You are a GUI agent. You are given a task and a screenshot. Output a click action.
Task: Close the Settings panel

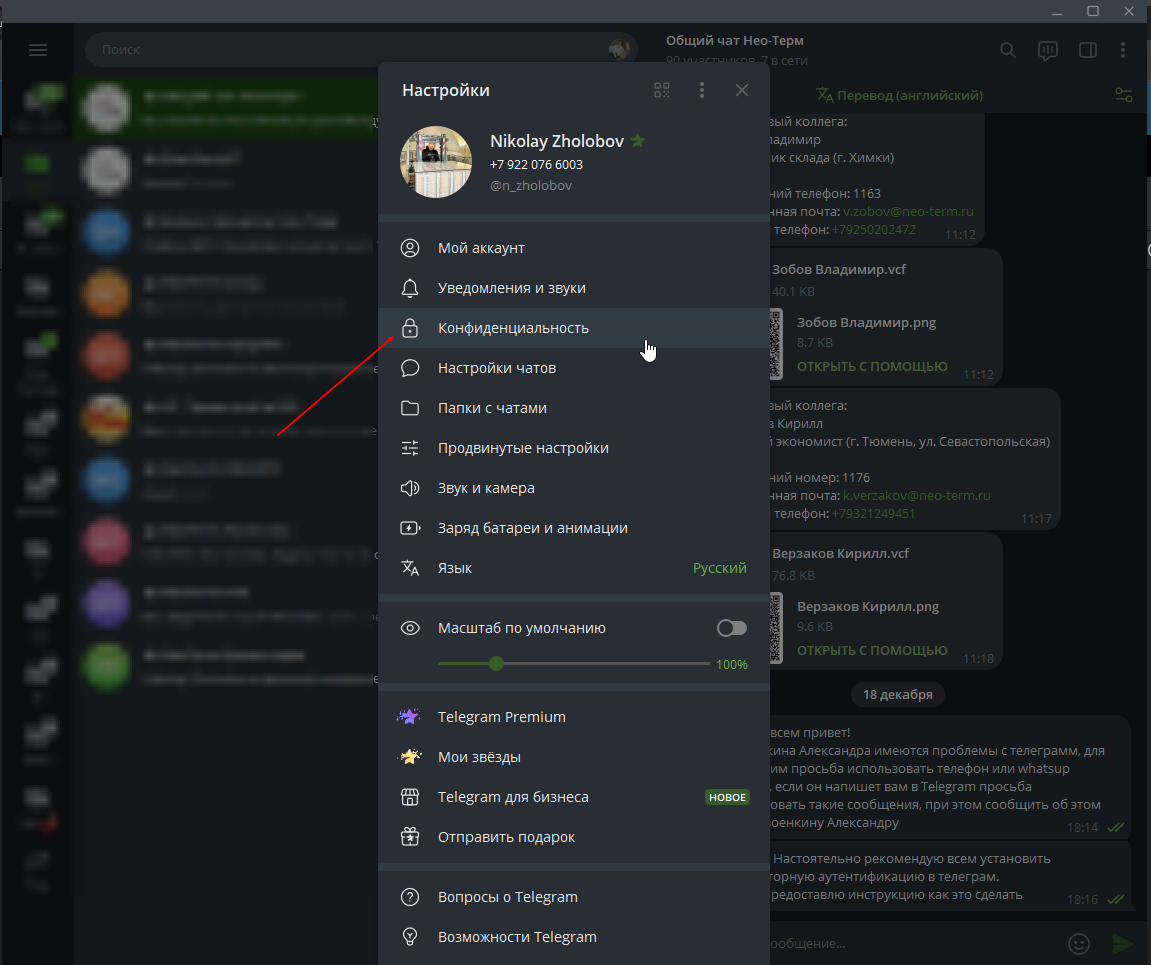coord(742,90)
